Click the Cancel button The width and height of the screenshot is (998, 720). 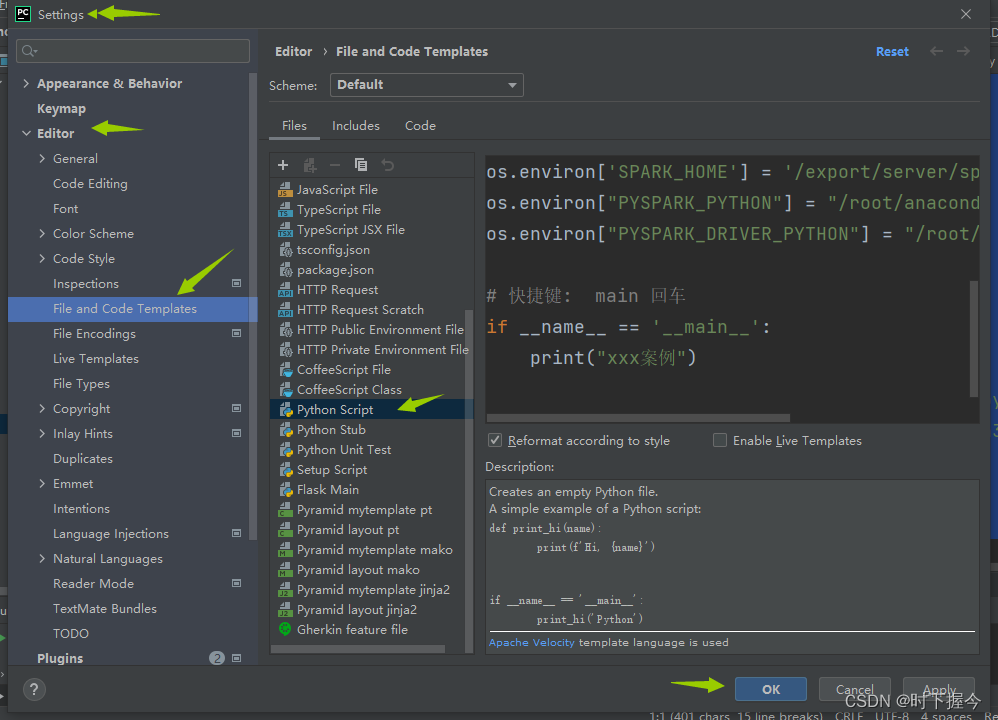coord(854,689)
